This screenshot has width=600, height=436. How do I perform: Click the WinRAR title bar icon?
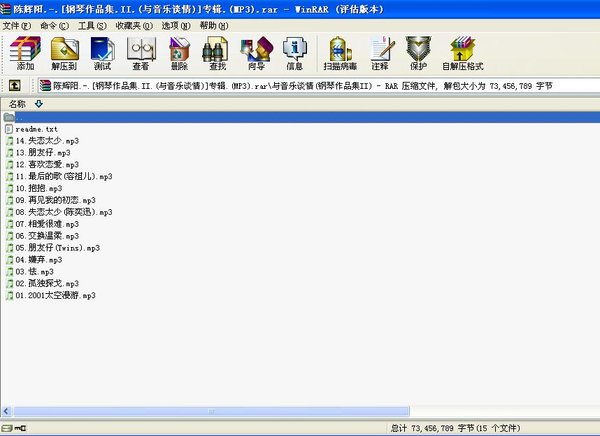click(x=5, y=9)
